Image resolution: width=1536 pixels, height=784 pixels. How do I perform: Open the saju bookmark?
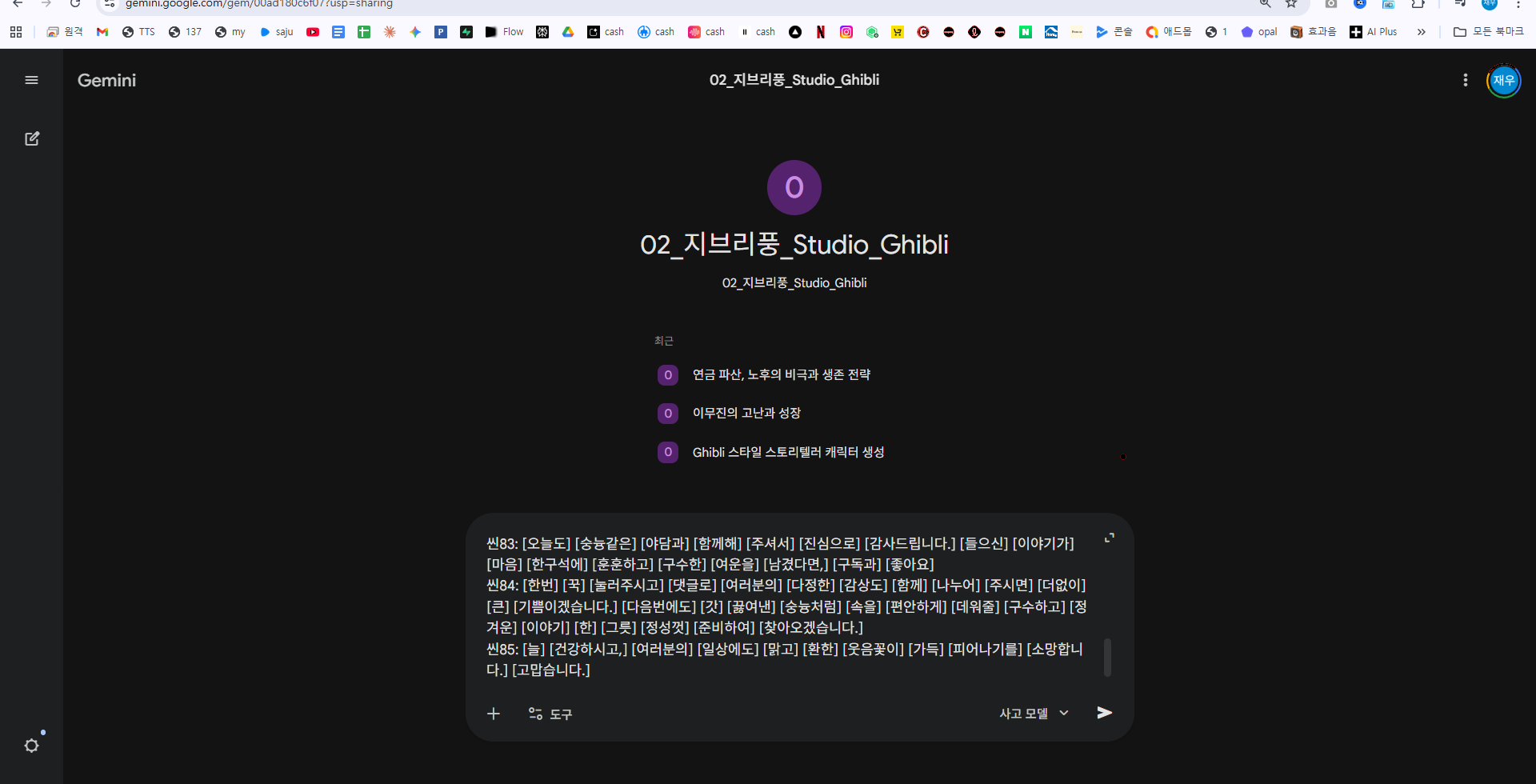tap(277, 32)
